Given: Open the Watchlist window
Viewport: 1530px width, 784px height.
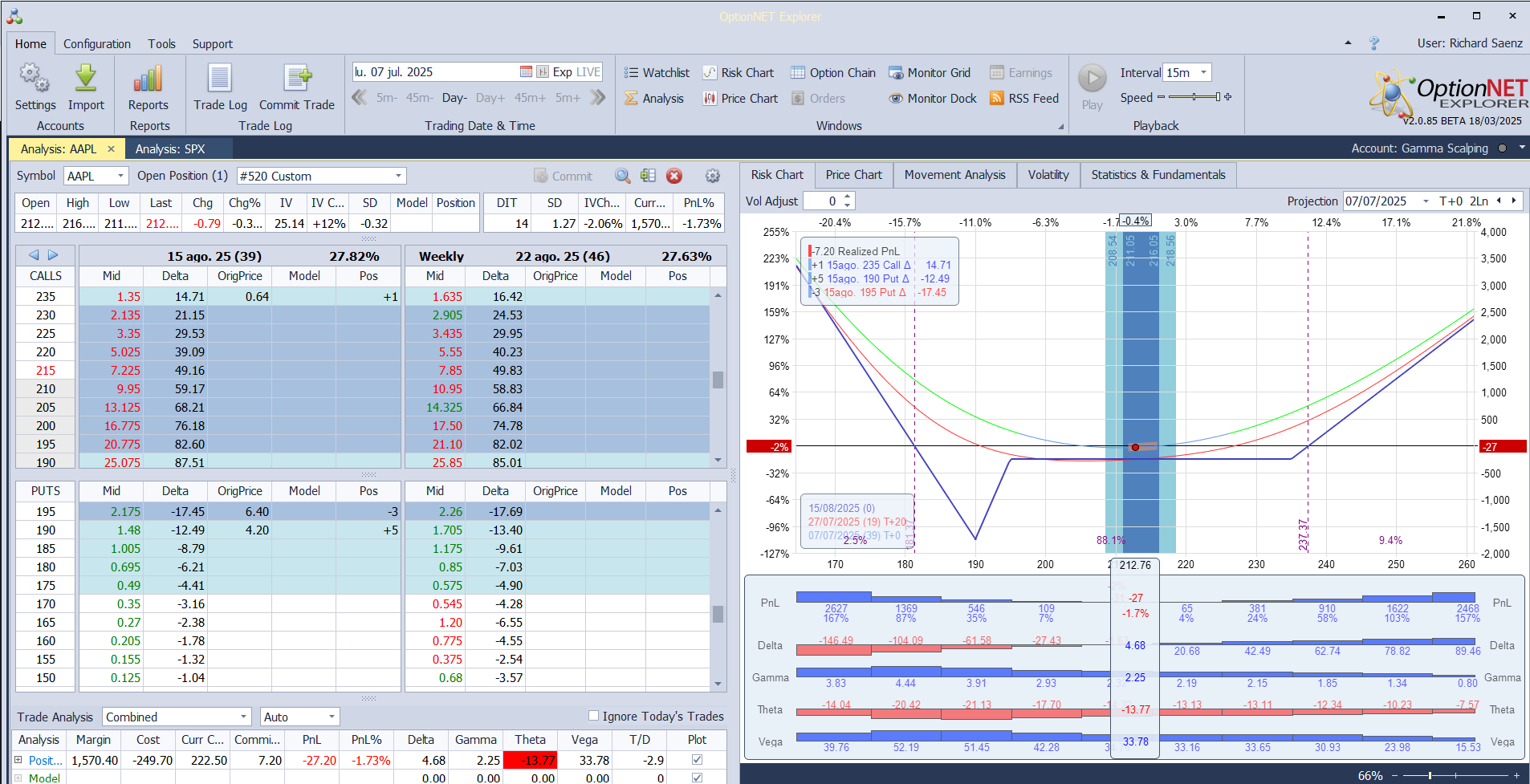Looking at the screenshot, I should [x=657, y=72].
